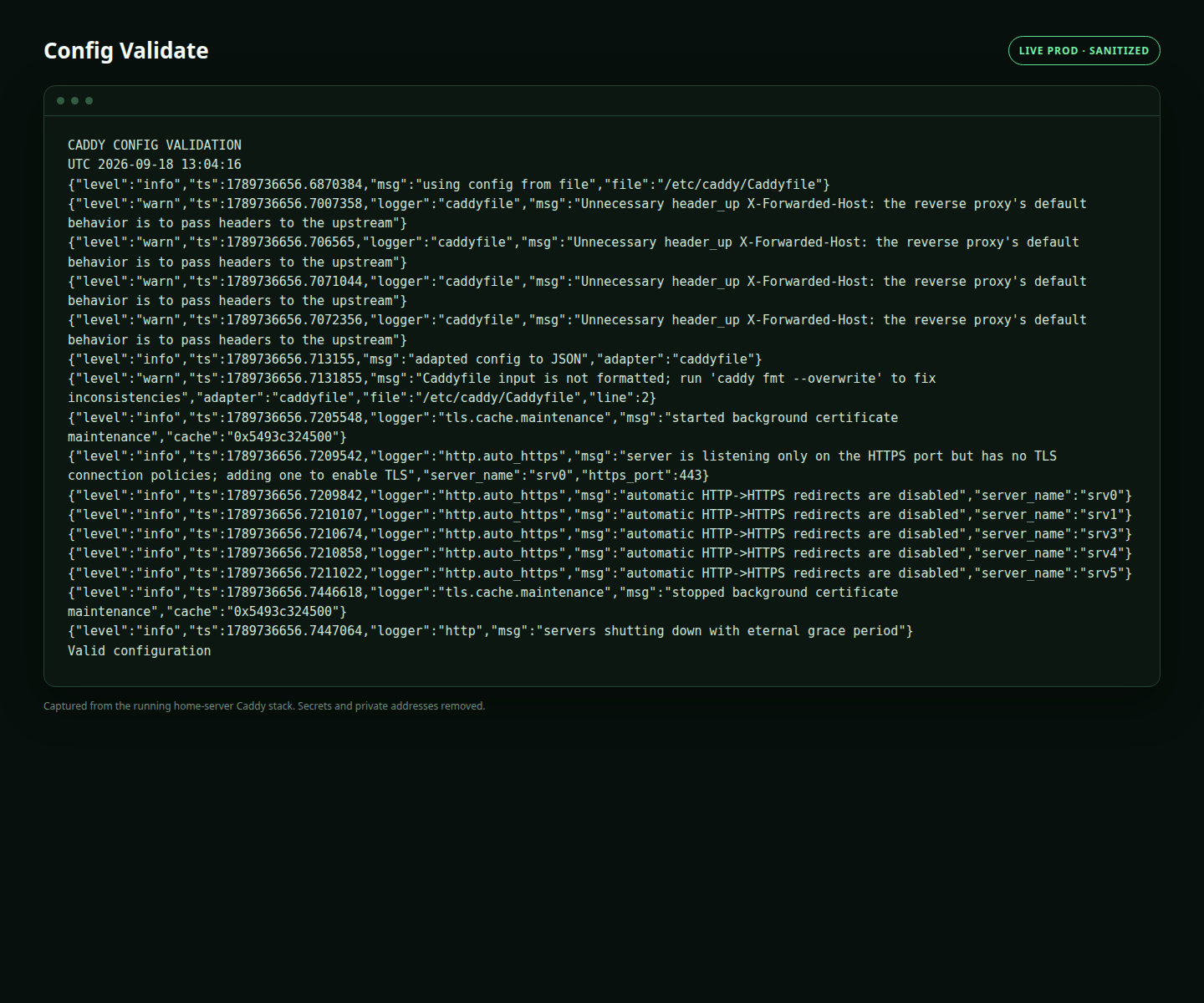Select the "started background certificate" log line
The image size is (1204, 1003).
[x=483, y=427]
